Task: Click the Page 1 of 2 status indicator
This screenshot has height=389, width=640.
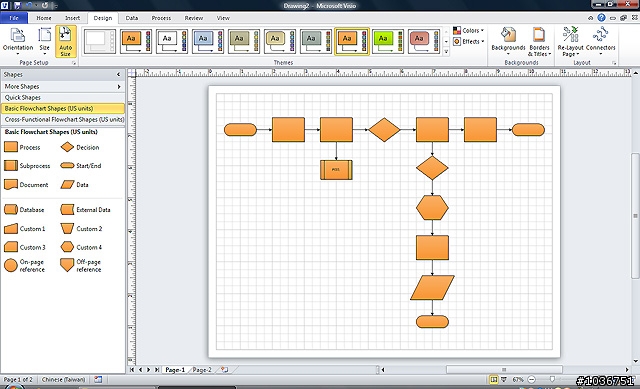Action: pyautogui.click(x=18, y=380)
